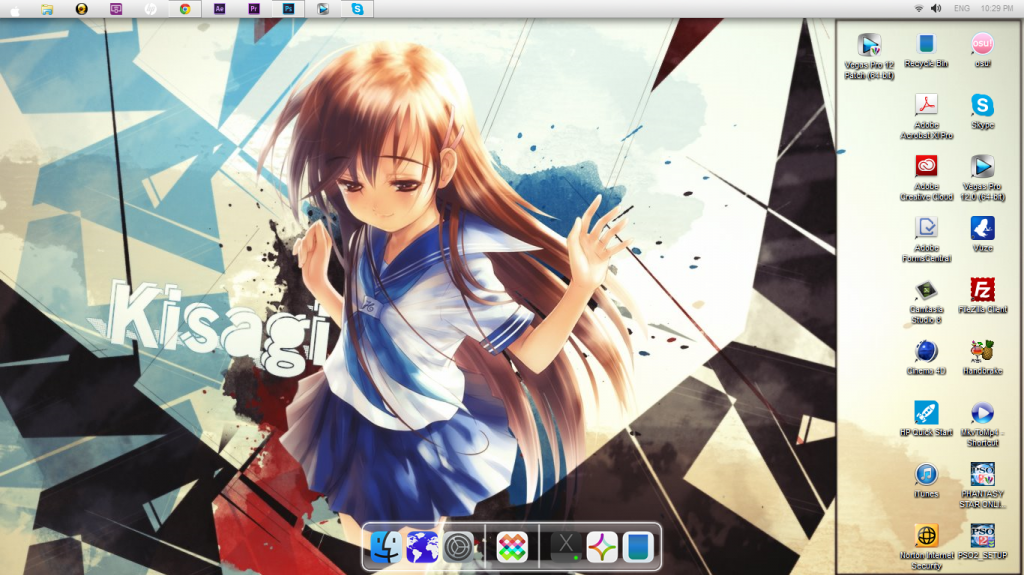Select the osu! desktop icon
1024x575 pixels.
click(982, 51)
